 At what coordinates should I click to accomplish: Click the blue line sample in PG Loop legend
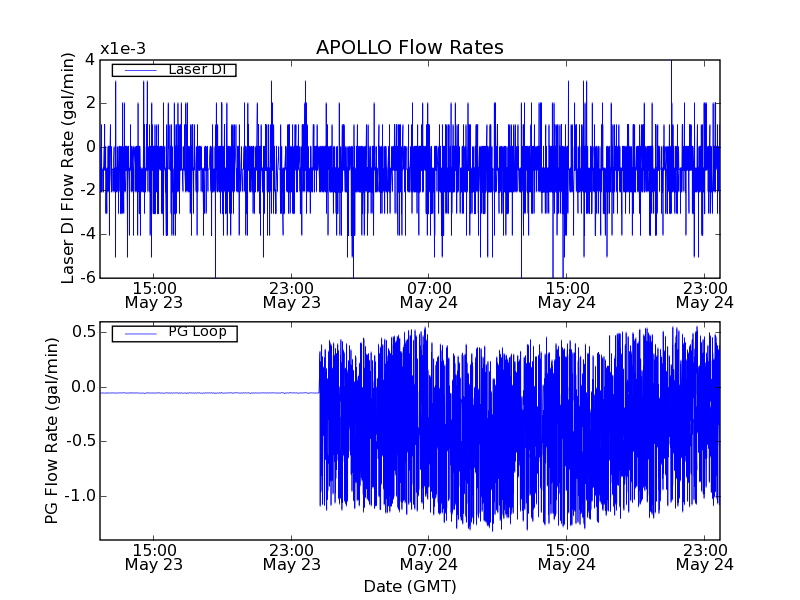click(139, 333)
